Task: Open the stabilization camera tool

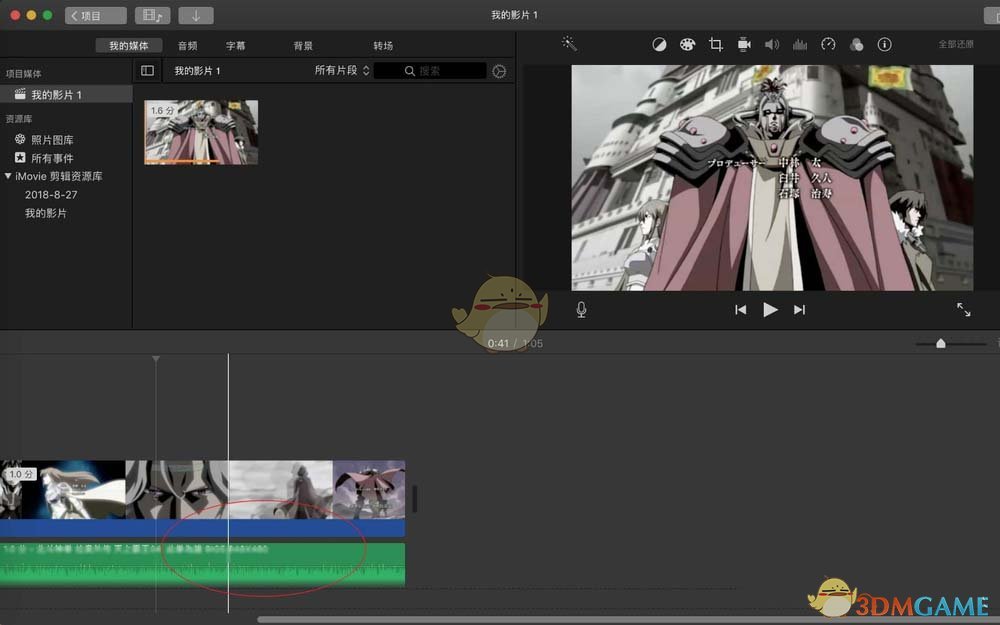Action: click(744, 44)
